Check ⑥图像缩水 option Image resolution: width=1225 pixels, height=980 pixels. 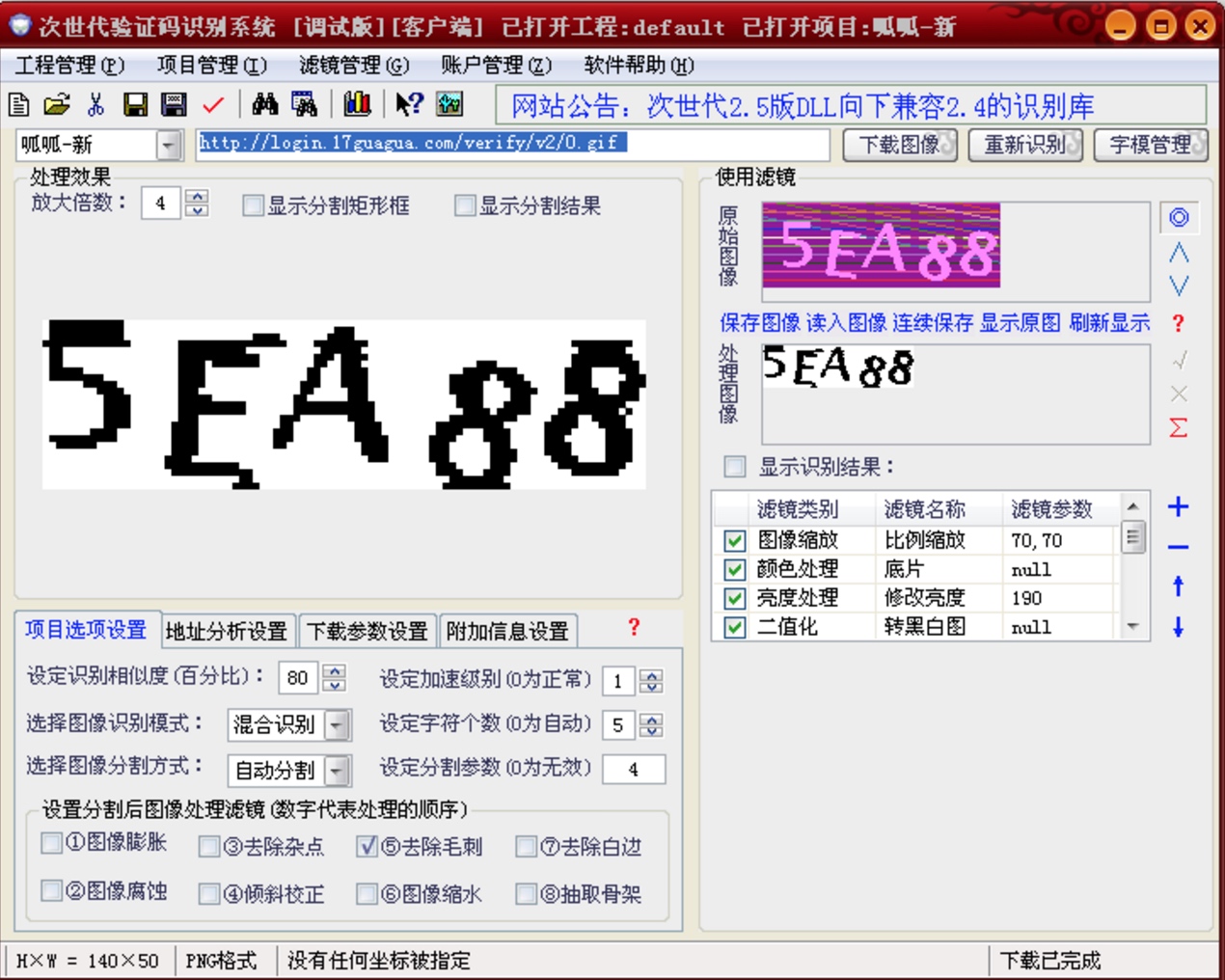click(x=367, y=894)
